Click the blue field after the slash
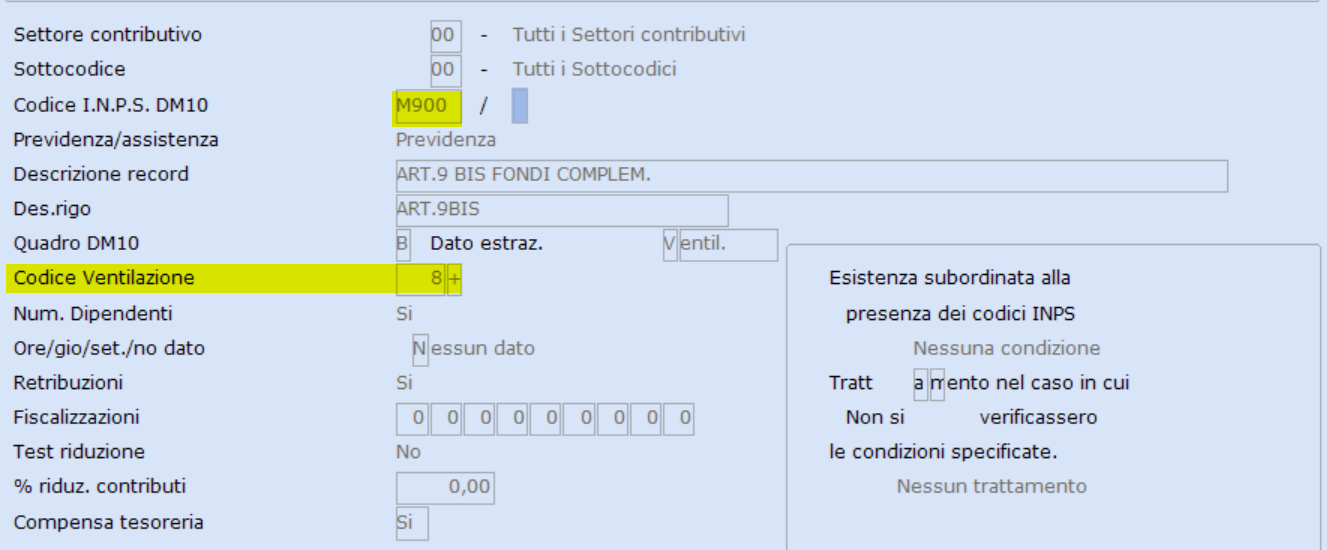Viewport: 1327px width, 550px height. [x=520, y=105]
